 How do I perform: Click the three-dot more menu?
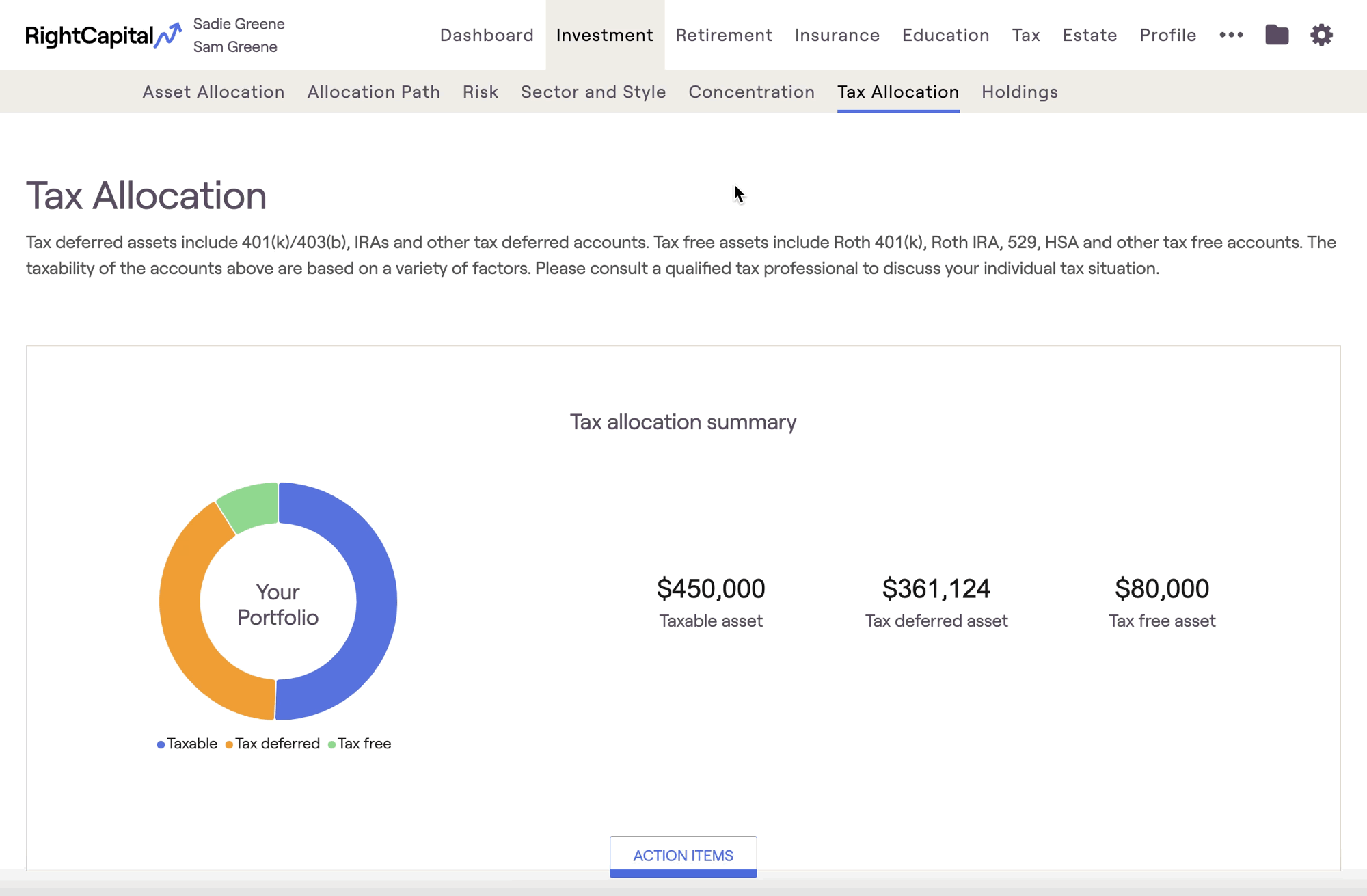(x=1231, y=35)
